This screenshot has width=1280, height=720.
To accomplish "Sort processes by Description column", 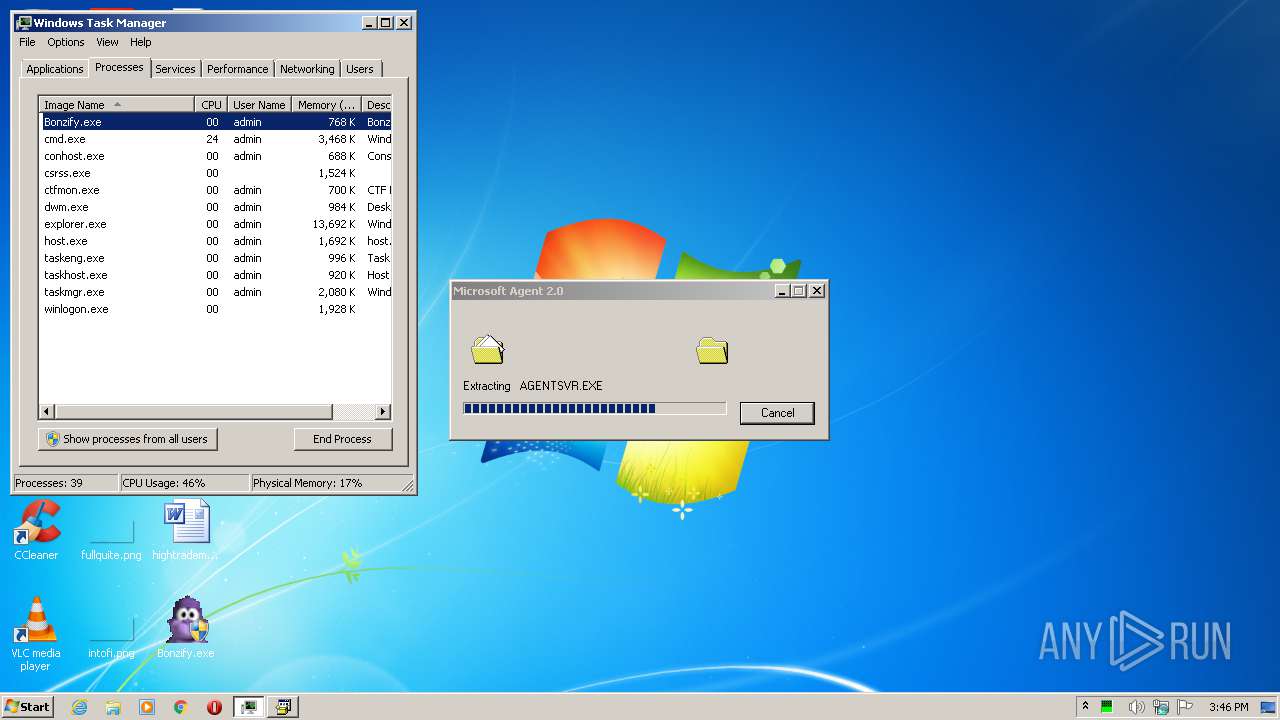I will [x=377, y=105].
